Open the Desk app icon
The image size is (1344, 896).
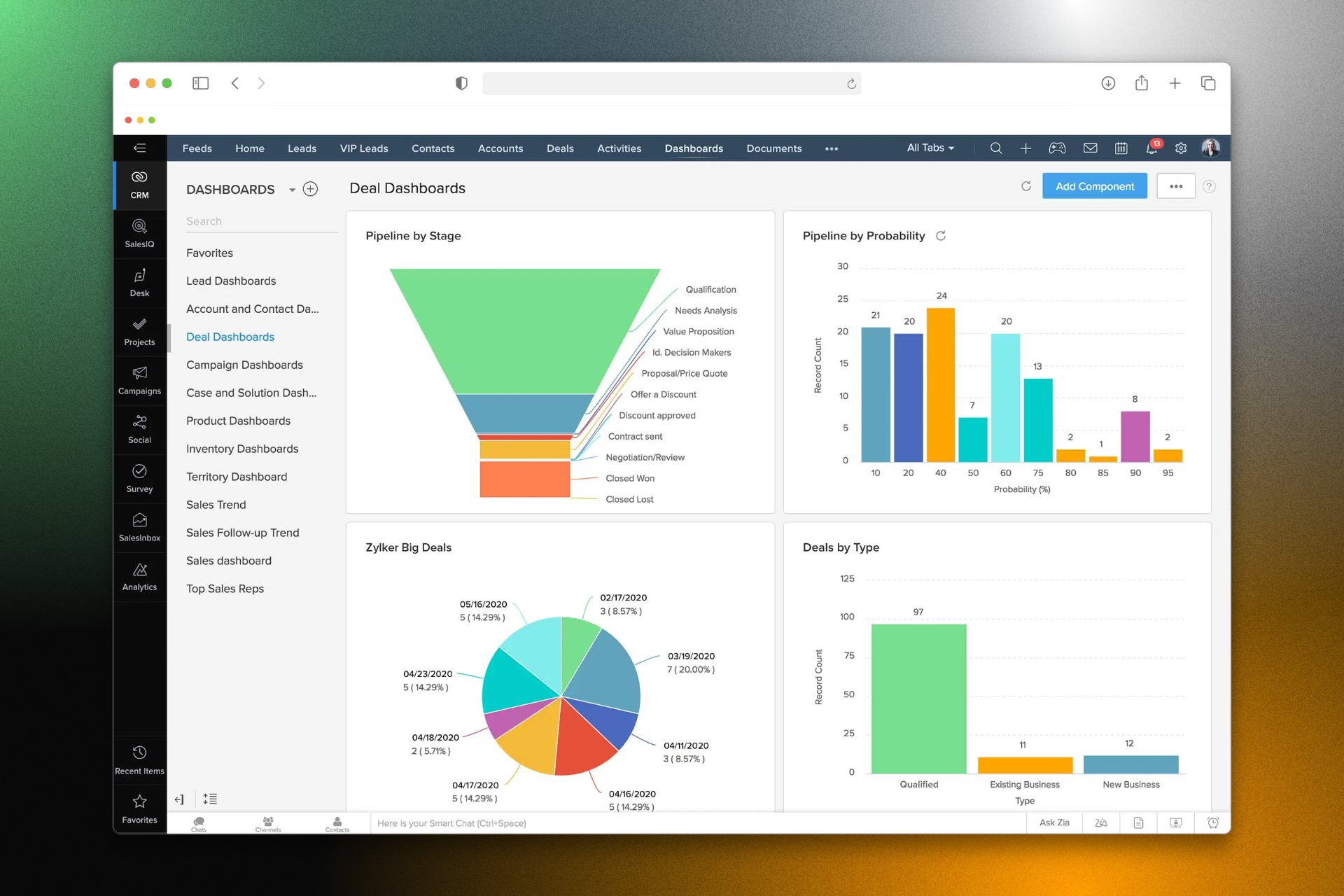click(x=139, y=283)
